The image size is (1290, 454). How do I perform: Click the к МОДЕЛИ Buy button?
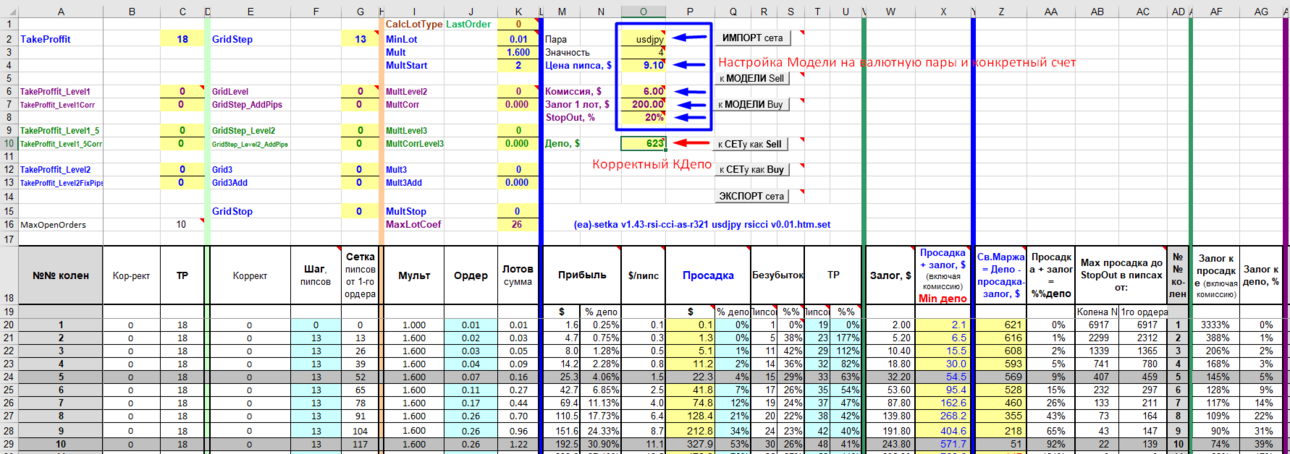751,104
